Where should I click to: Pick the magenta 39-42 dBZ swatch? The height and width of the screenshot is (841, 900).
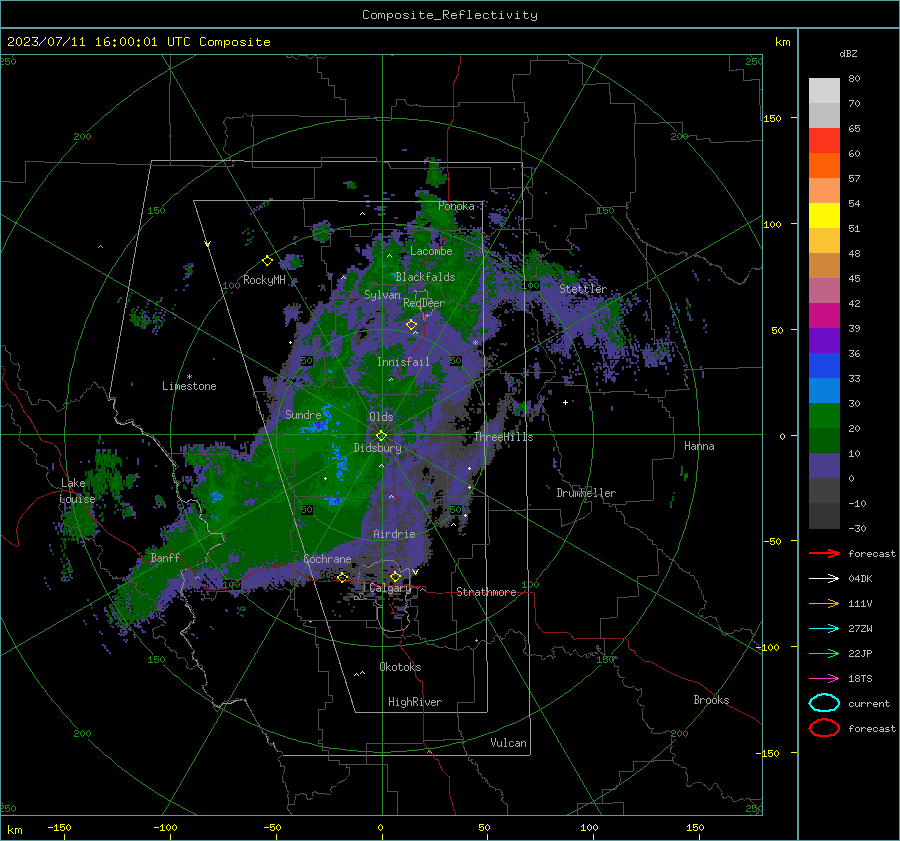824,315
